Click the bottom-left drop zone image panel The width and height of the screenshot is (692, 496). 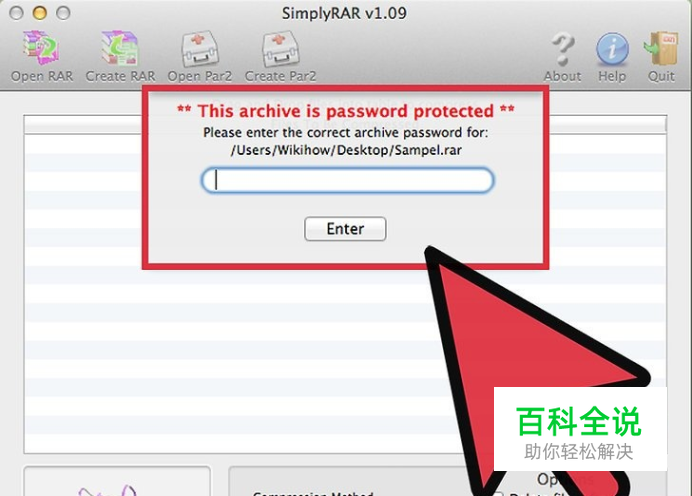(117, 481)
